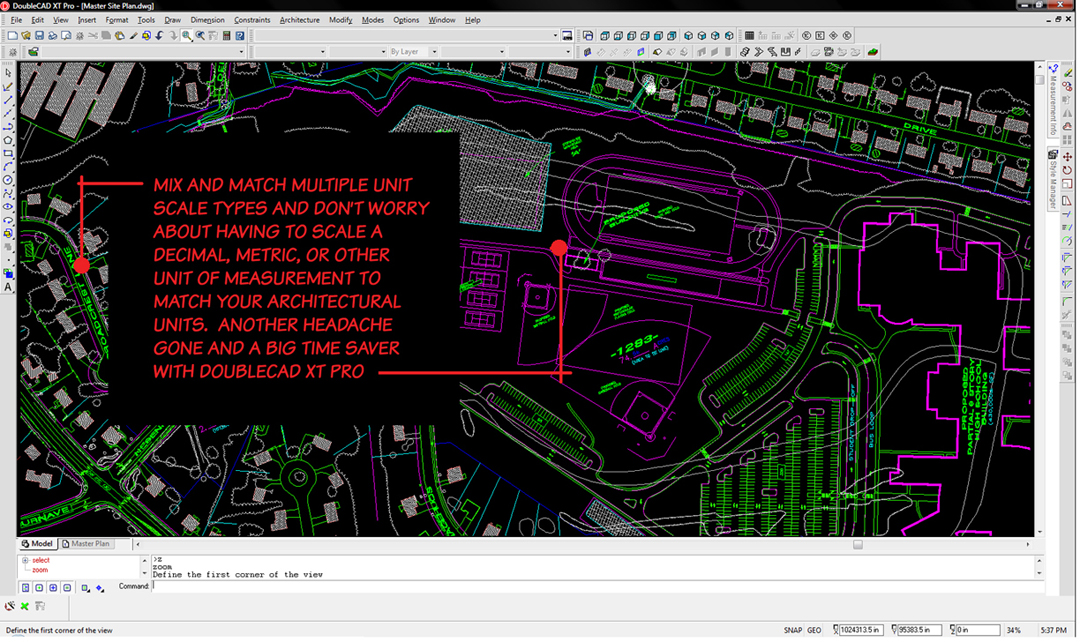Disable the highlighted zoom toggle button
1080x642 pixels.
tap(185, 36)
